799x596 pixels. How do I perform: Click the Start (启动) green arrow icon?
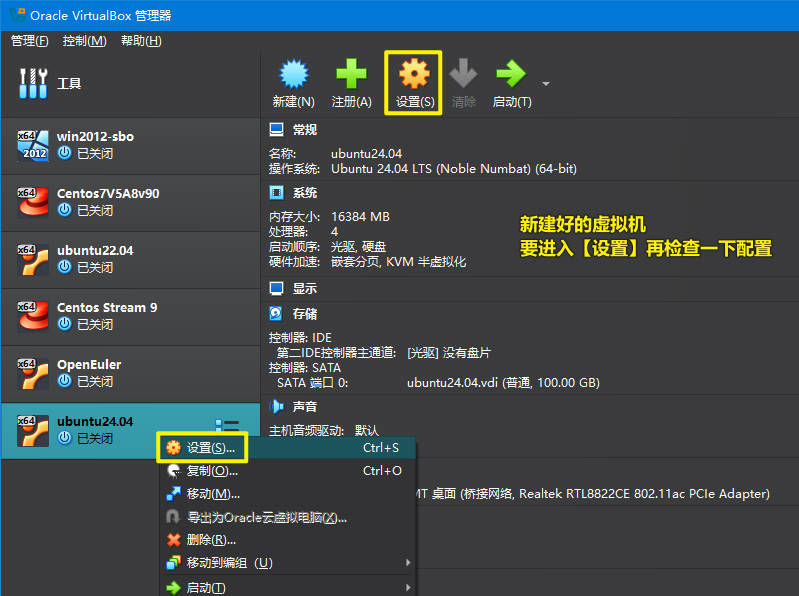511,75
